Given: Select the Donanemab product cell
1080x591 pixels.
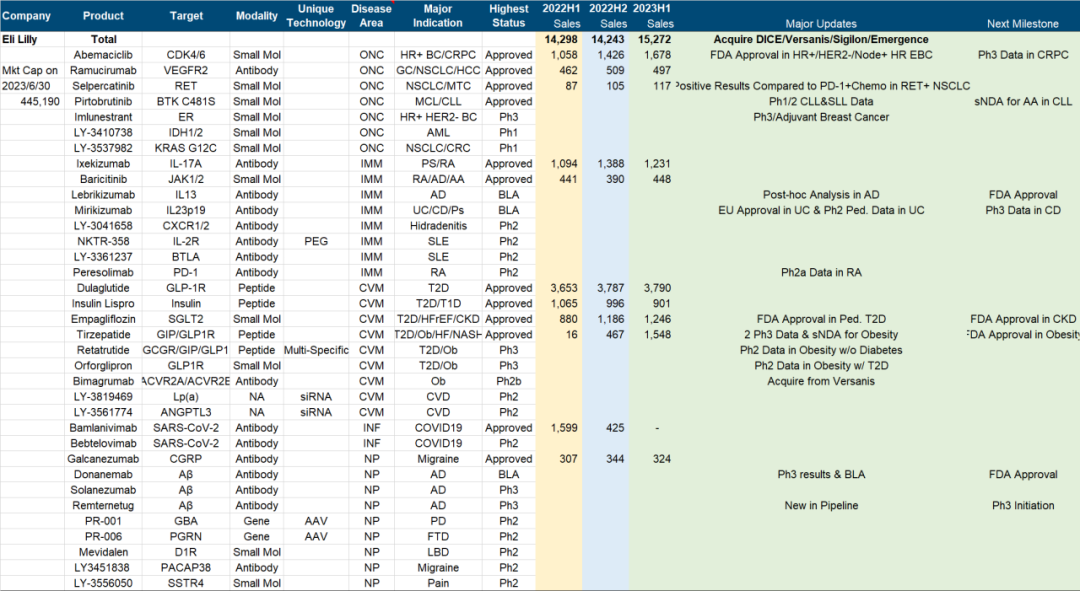Looking at the screenshot, I should click(103, 475).
